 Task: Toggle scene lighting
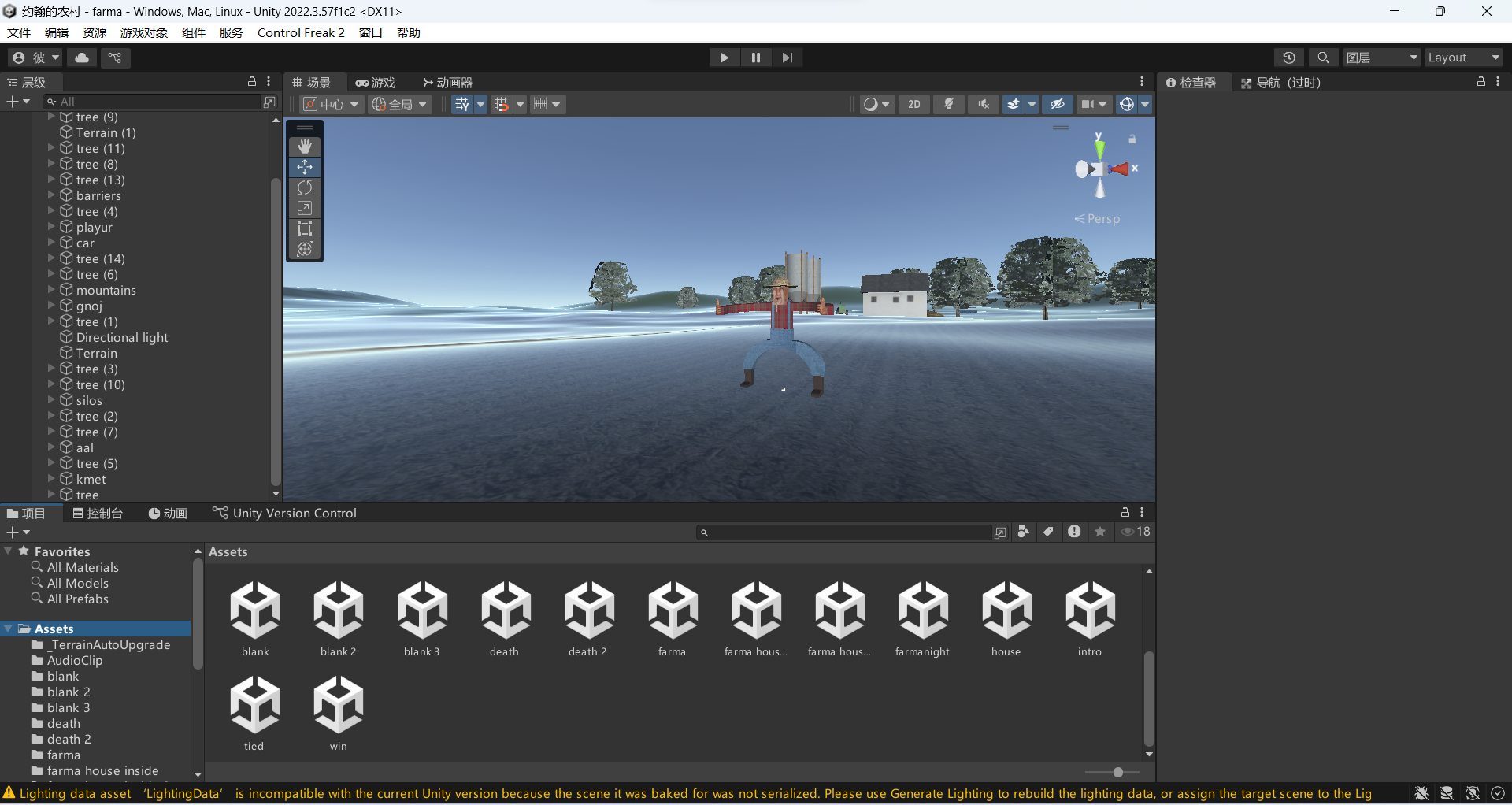(949, 104)
